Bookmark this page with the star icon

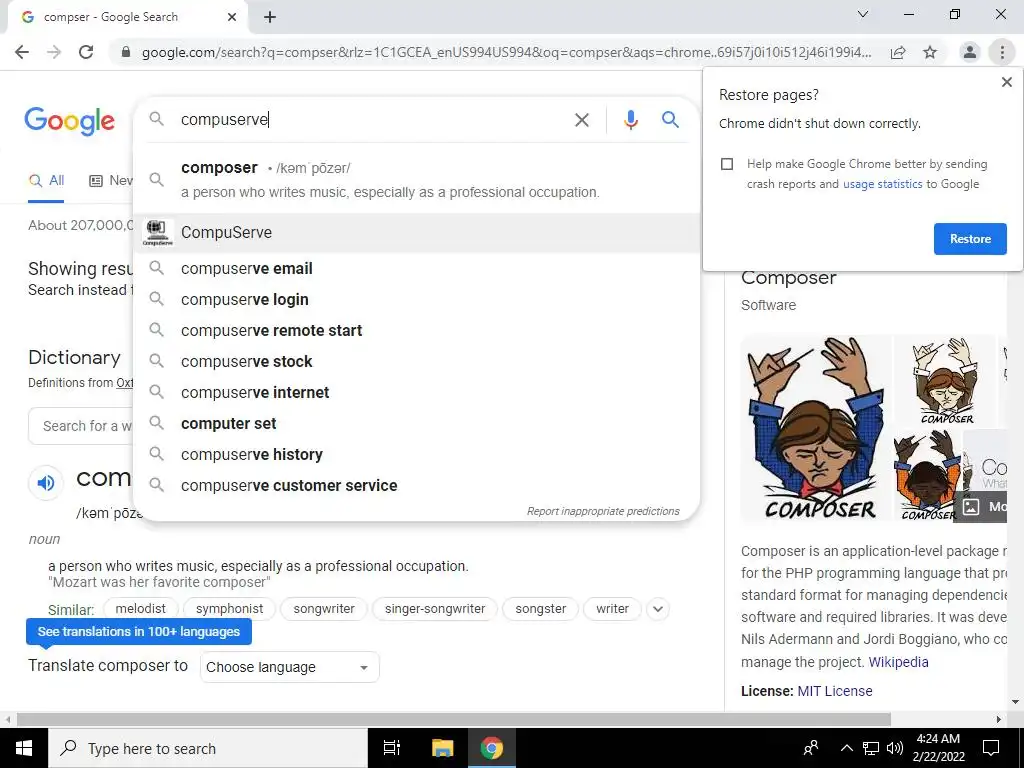pos(930,52)
